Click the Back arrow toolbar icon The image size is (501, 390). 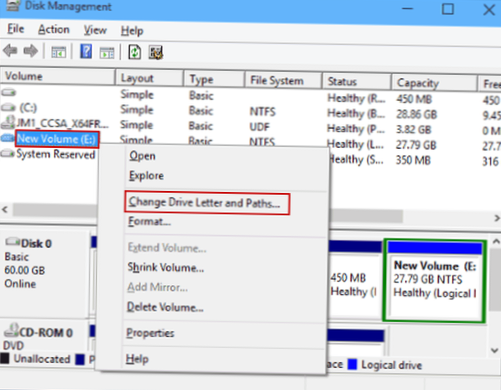pyautogui.click(x=10, y=51)
